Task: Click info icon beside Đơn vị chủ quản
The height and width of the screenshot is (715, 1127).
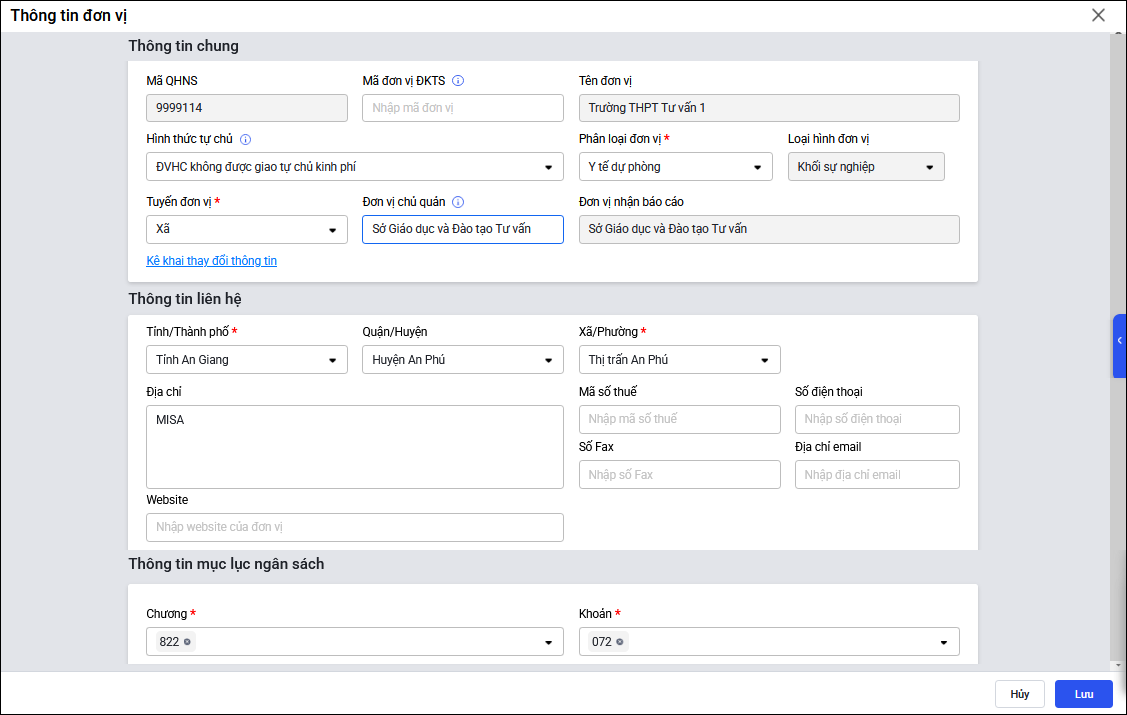Action: click(458, 202)
